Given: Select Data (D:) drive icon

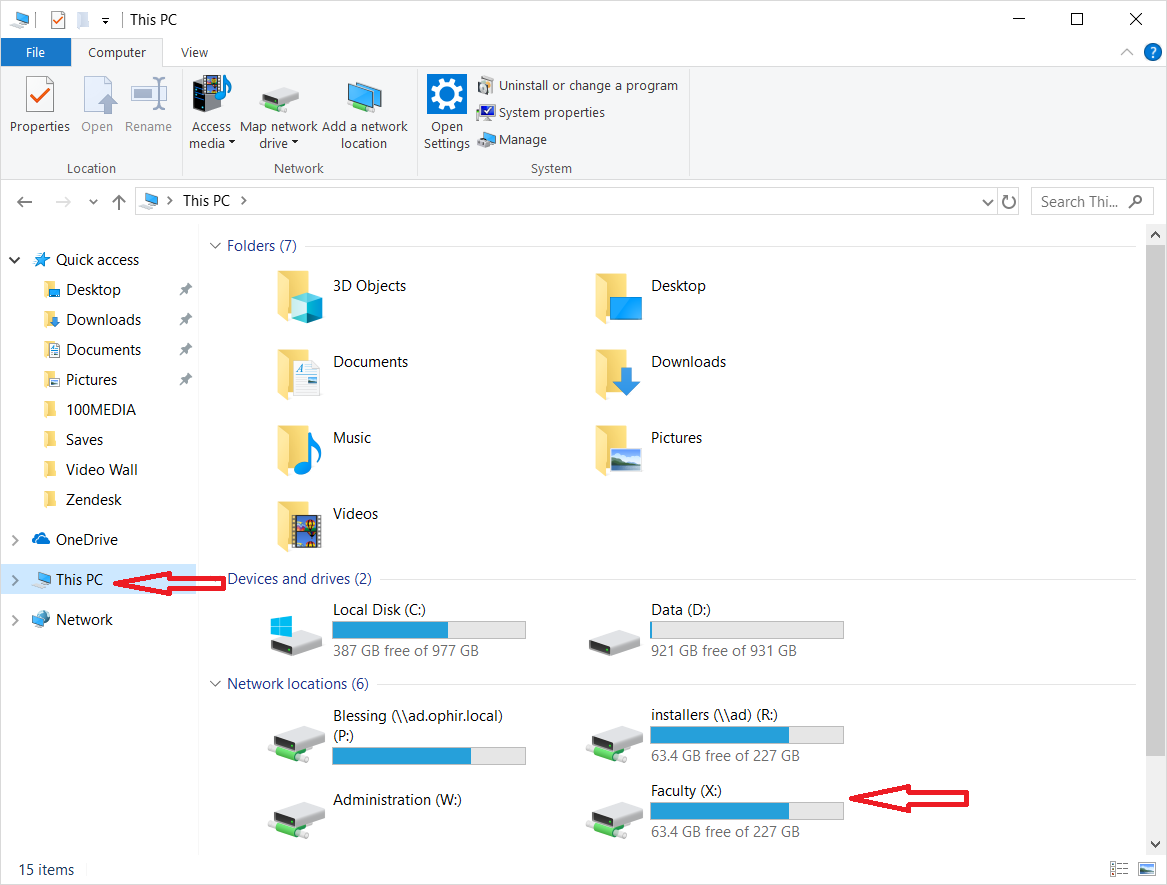Looking at the screenshot, I should point(614,642).
